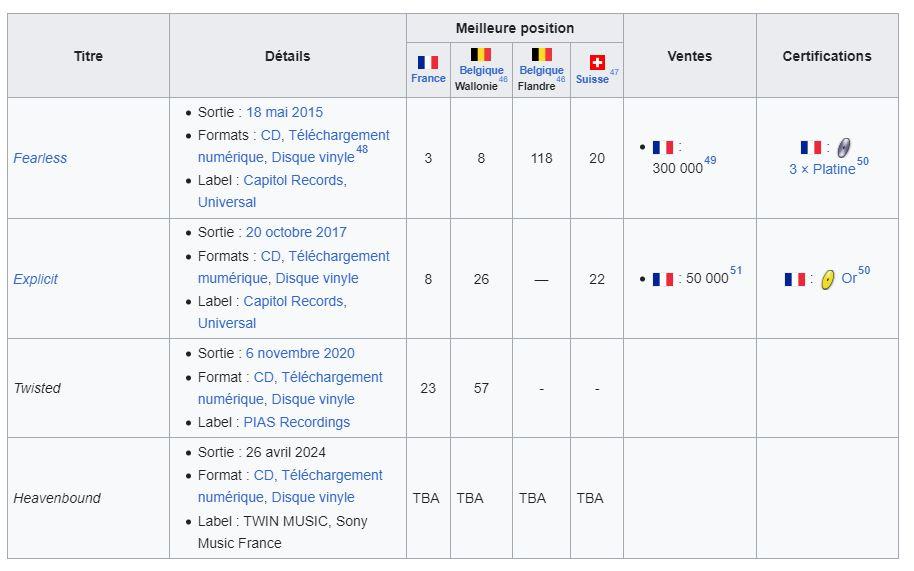Follow the 18 mai 2015 date link
This screenshot has width=914, height=571.
284,112
